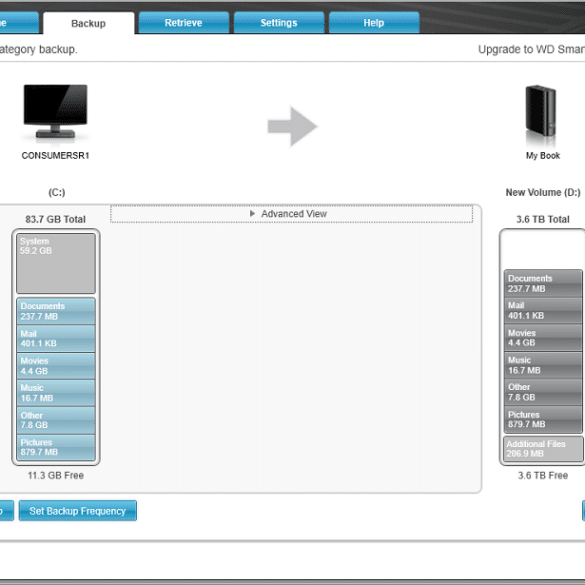This screenshot has height=585, width=585.
Task: Click the New Volume (D:) label
Action: pos(543,193)
